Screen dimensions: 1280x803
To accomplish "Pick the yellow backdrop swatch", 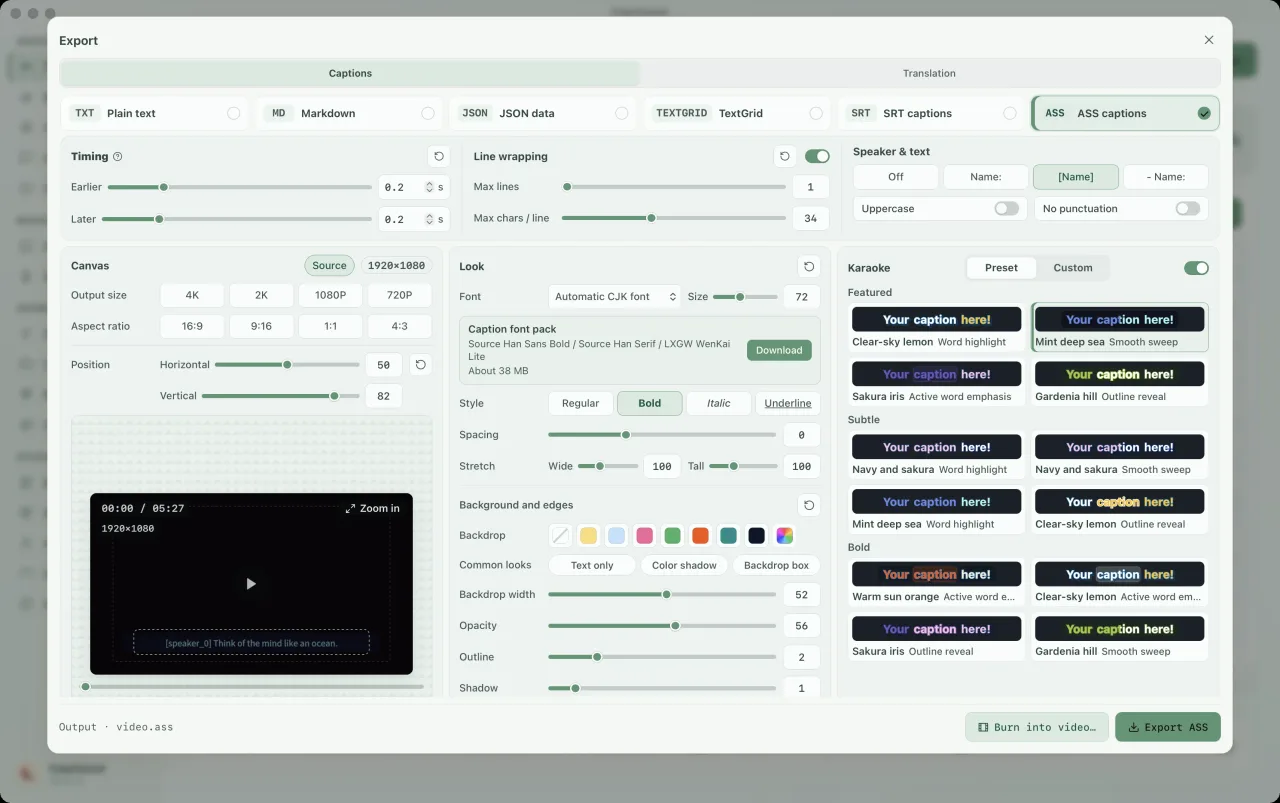I will click(x=589, y=536).
